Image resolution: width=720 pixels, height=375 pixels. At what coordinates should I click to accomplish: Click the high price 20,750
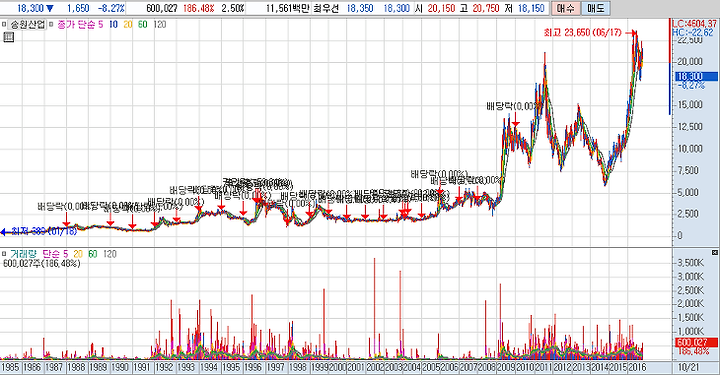click(485, 8)
